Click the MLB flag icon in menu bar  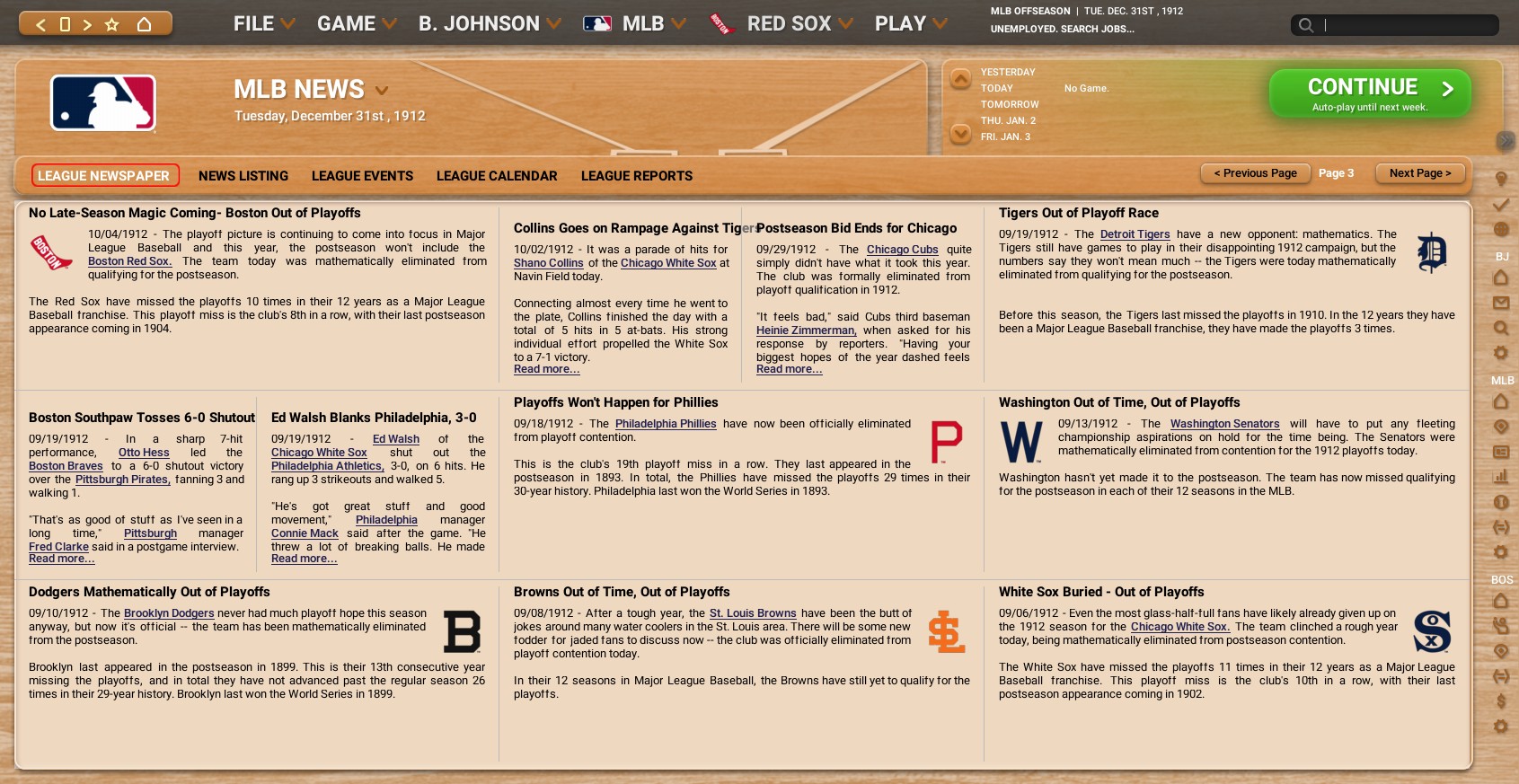(x=597, y=24)
